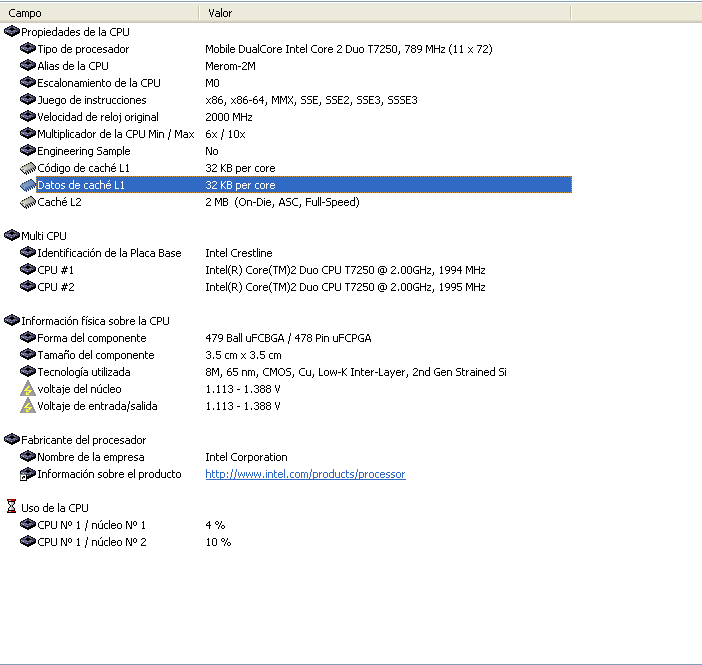Select the 'voltaje del núcleo' label
702x665 pixels.
[79, 389]
